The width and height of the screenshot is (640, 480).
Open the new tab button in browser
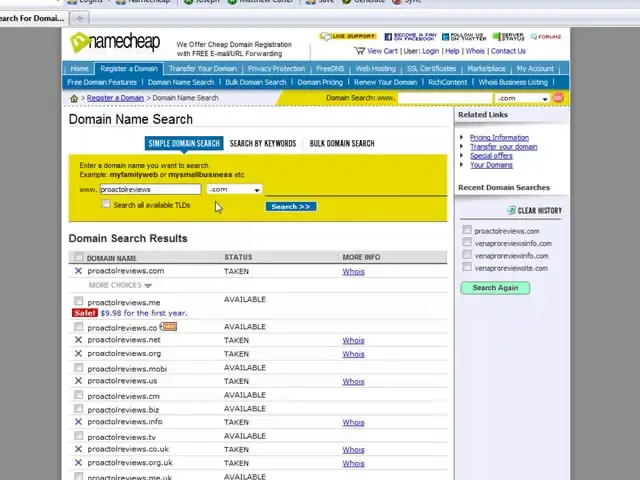[80, 18]
